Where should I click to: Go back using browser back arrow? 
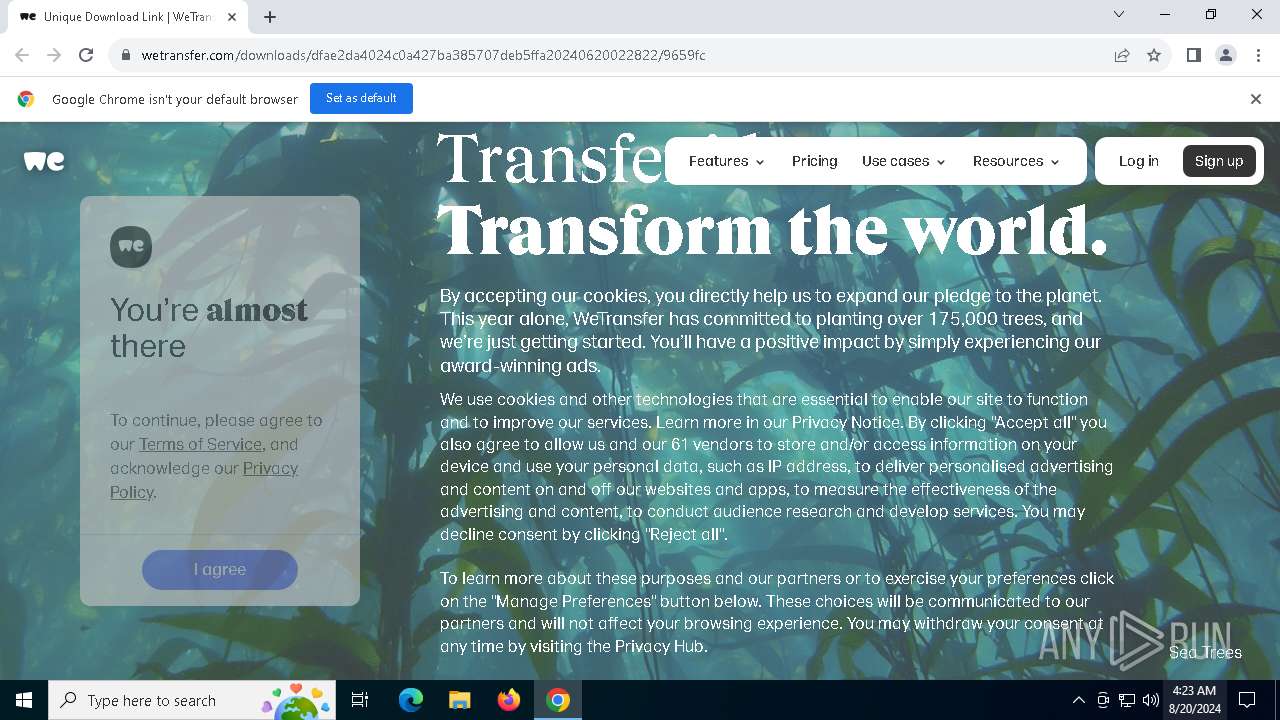22,55
